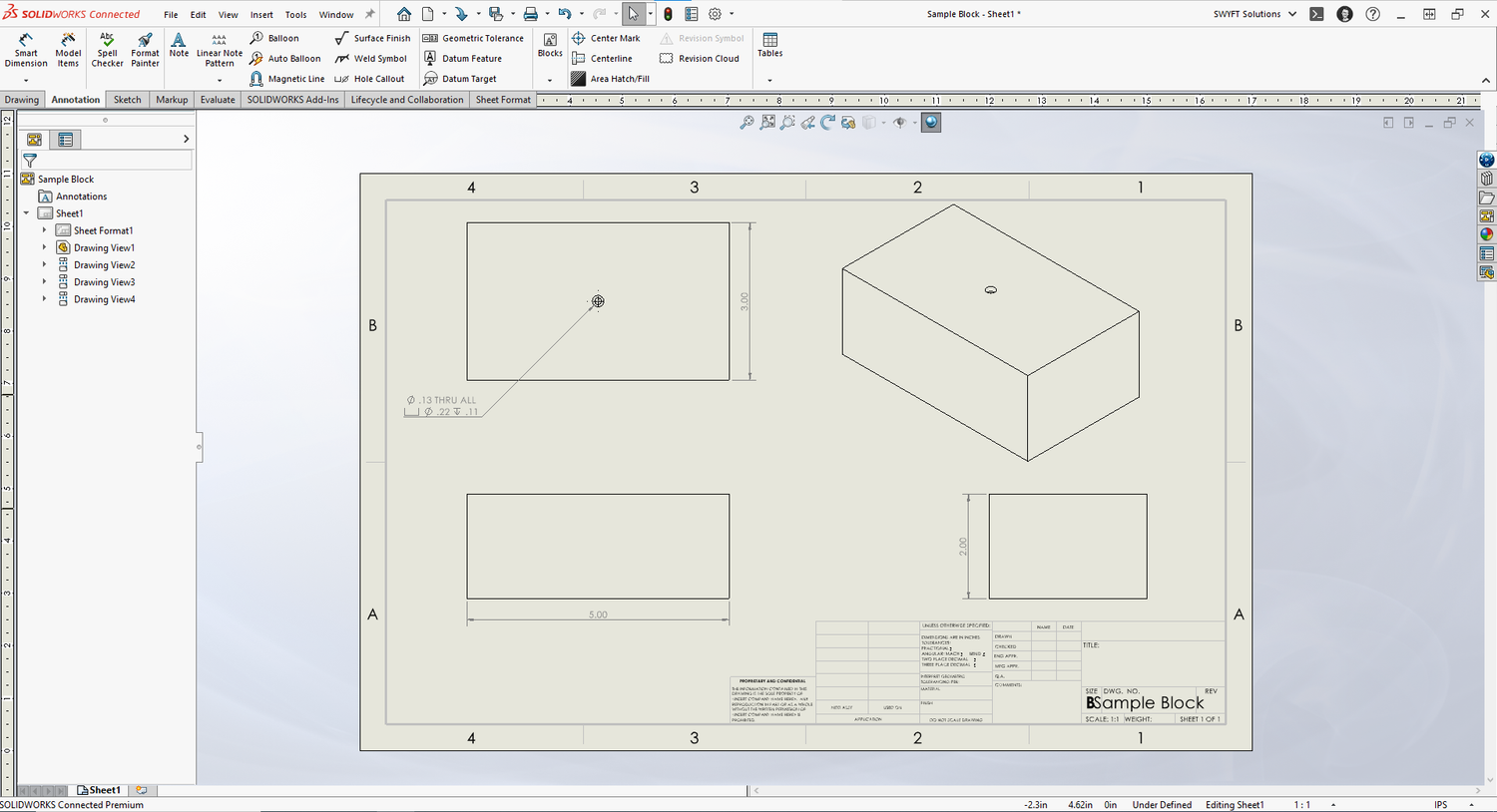
Task: Run the Spell Checker
Action: (106, 48)
